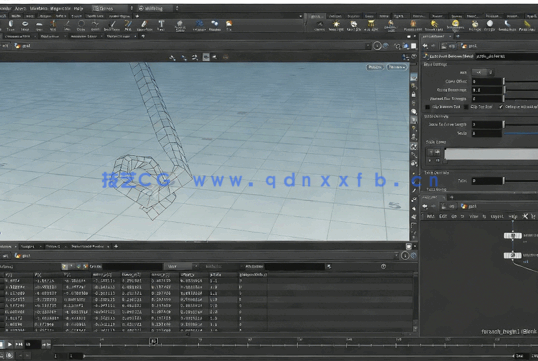The height and width of the screenshot is (361, 538).
Task: Click the Curve Offset slider
Action: pyautogui.click(x=521, y=81)
